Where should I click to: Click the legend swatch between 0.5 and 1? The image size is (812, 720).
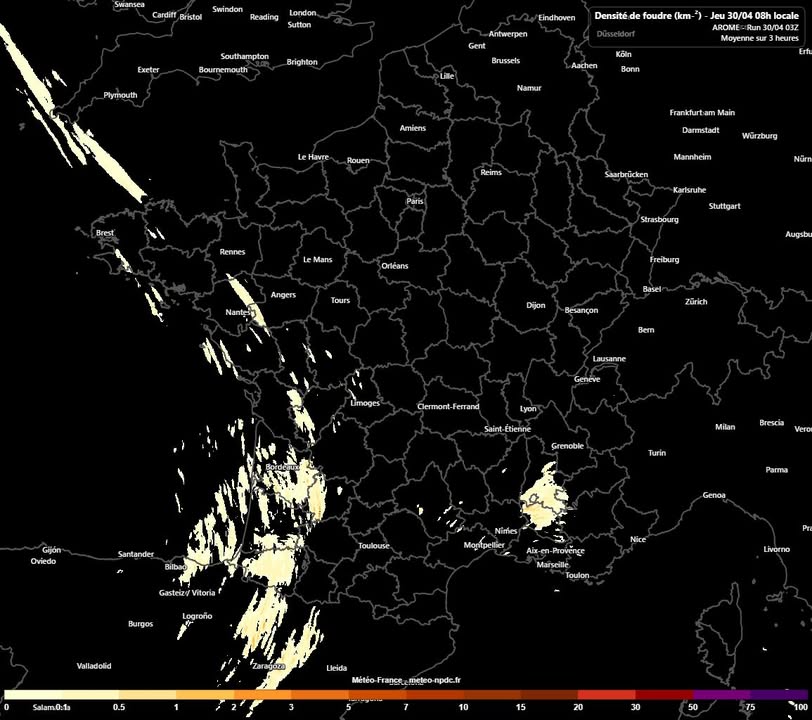(x=147, y=693)
